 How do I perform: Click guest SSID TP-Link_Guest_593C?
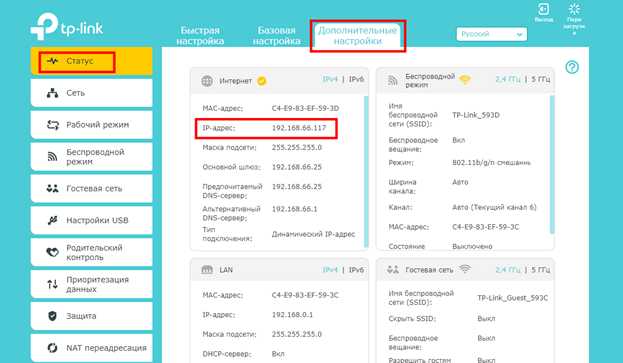(x=513, y=298)
